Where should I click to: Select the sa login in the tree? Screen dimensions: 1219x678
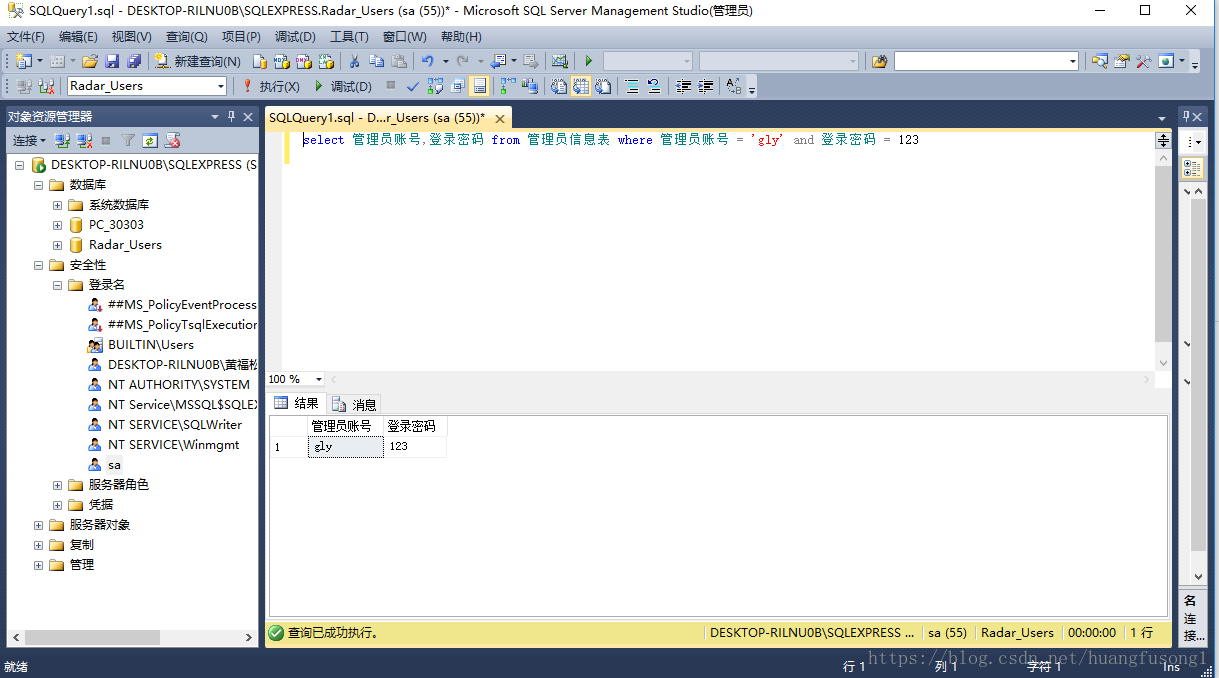(114, 465)
